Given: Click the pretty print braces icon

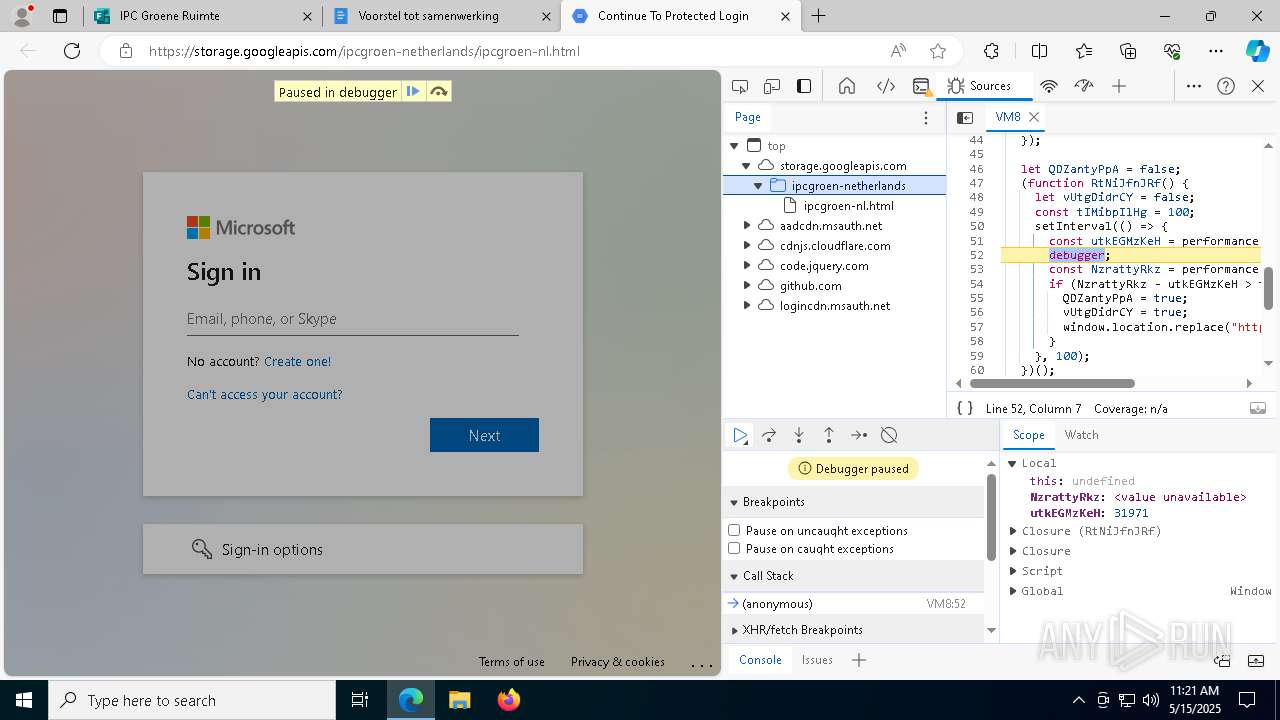Looking at the screenshot, I should point(965,408).
